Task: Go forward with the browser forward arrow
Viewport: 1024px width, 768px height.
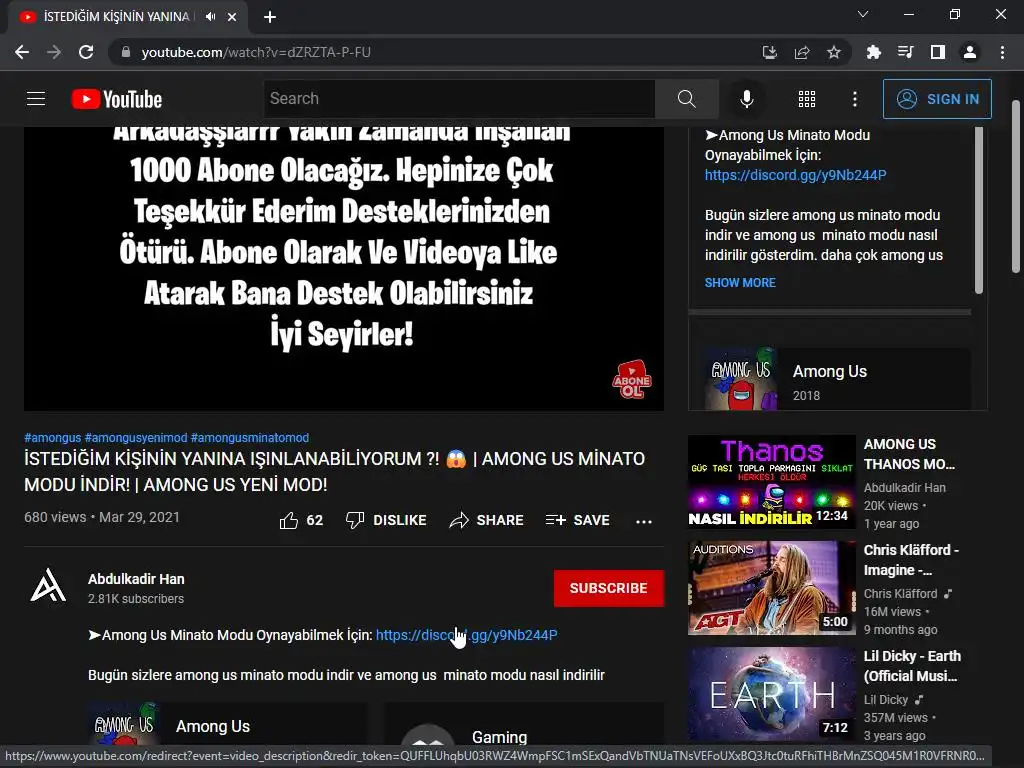Action: 54,52
